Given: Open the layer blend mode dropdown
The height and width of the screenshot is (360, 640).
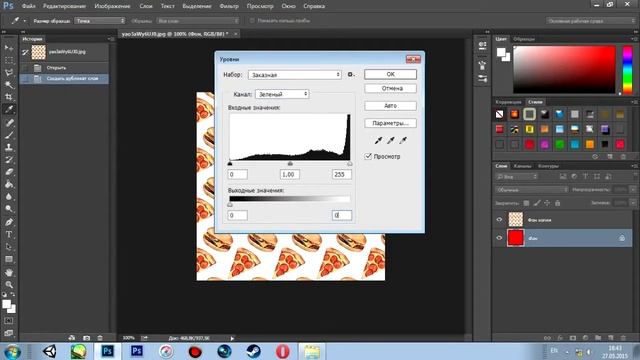Looking at the screenshot, I should coord(531,190).
